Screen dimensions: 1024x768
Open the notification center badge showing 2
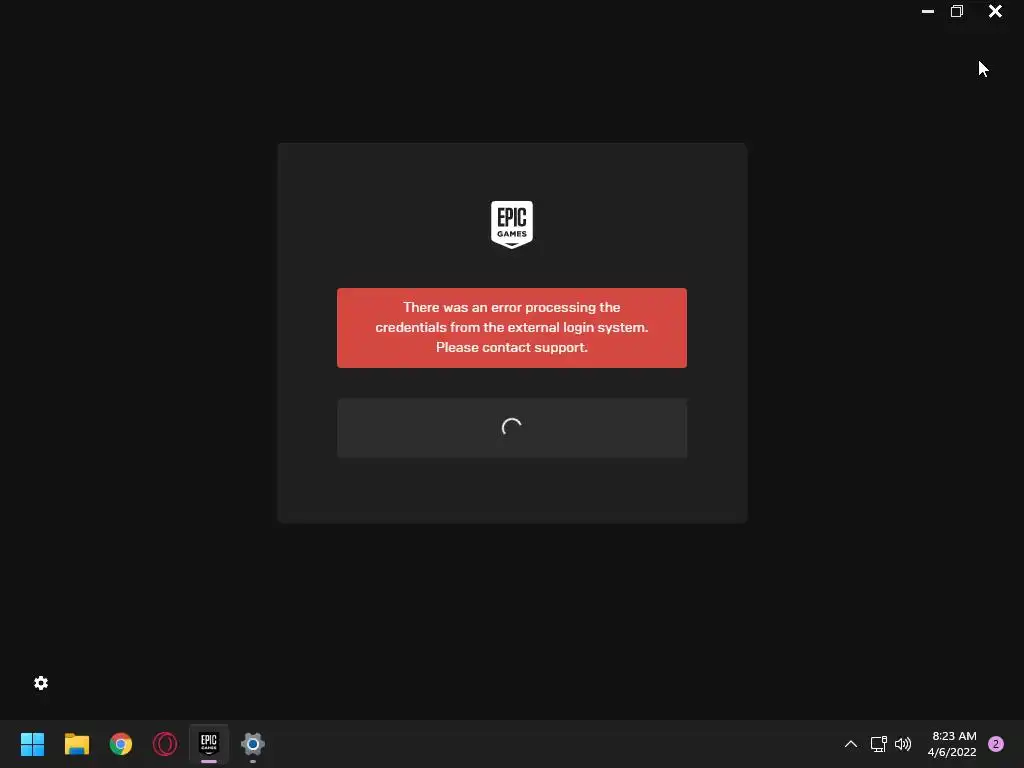pos(996,744)
